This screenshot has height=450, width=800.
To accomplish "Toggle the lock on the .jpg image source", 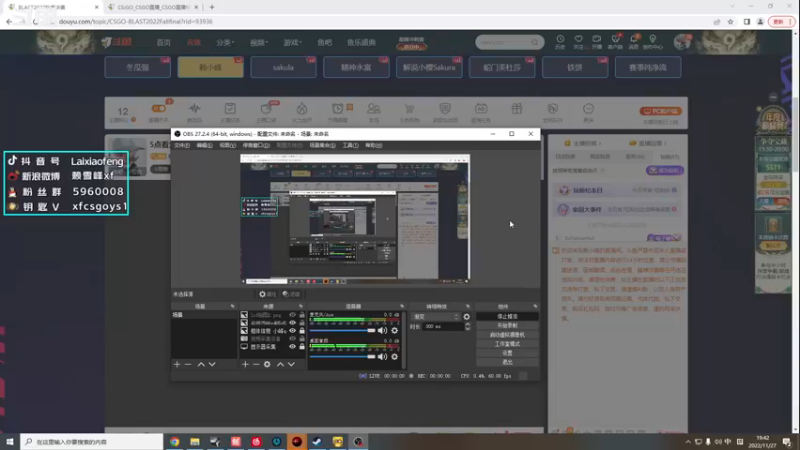I will pyautogui.click(x=302, y=315).
